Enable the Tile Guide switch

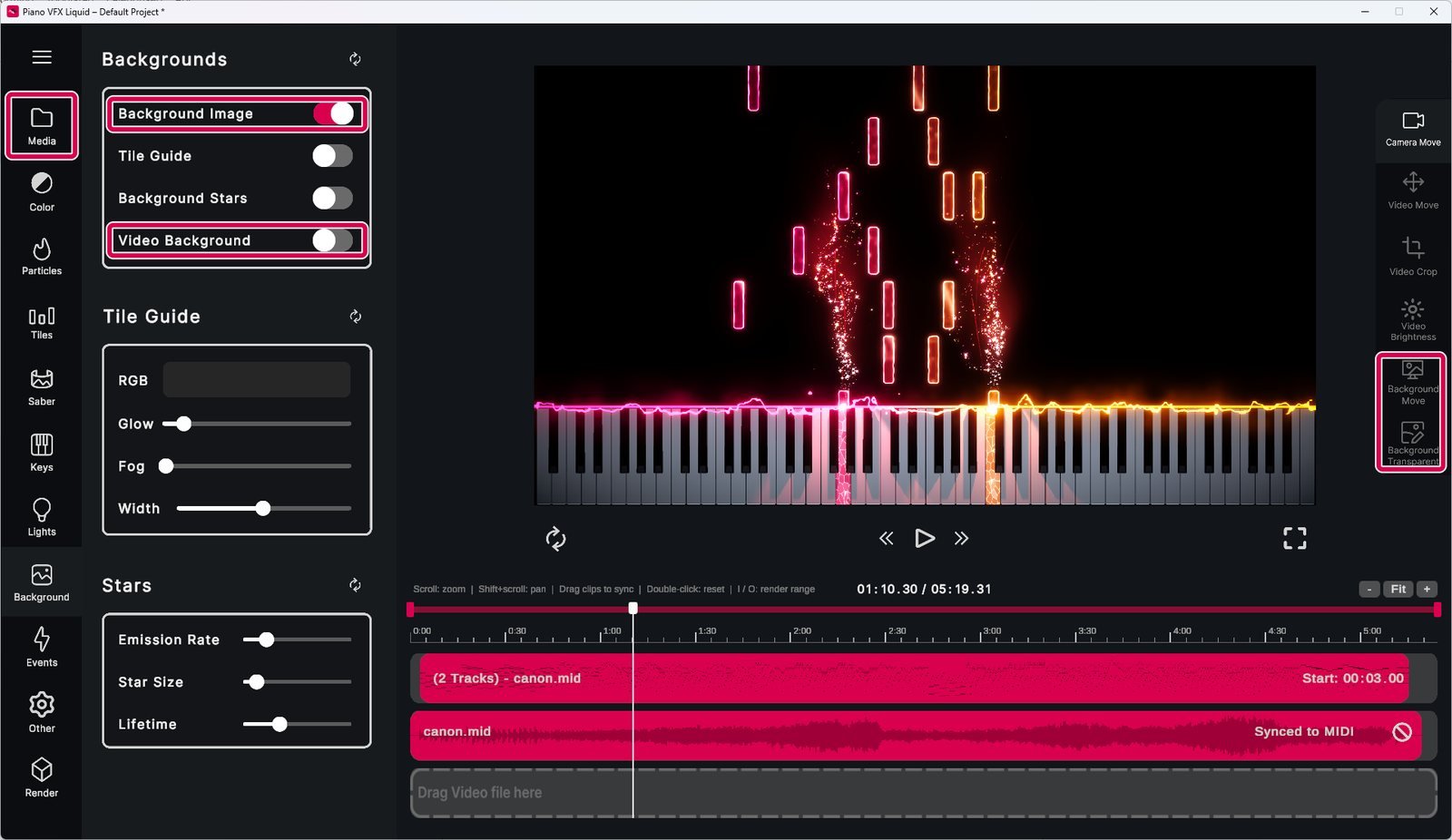click(x=333, y=156)
